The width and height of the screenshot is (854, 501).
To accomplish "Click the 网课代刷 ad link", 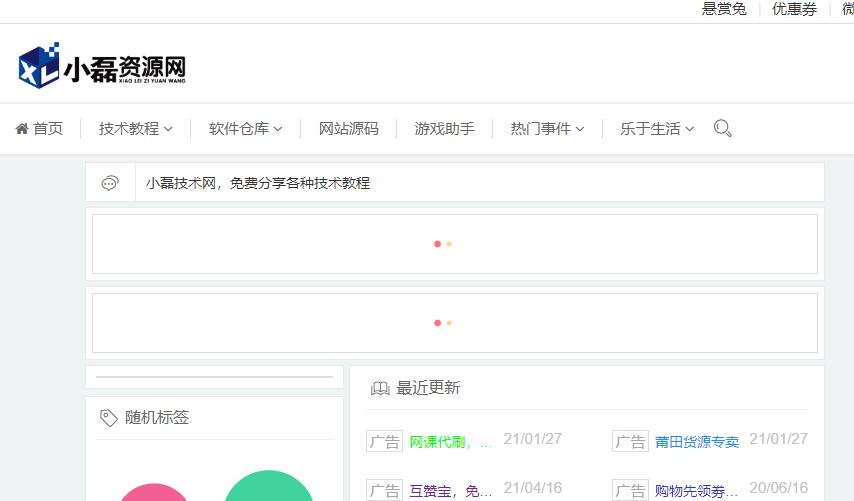I will coord(450,442).
